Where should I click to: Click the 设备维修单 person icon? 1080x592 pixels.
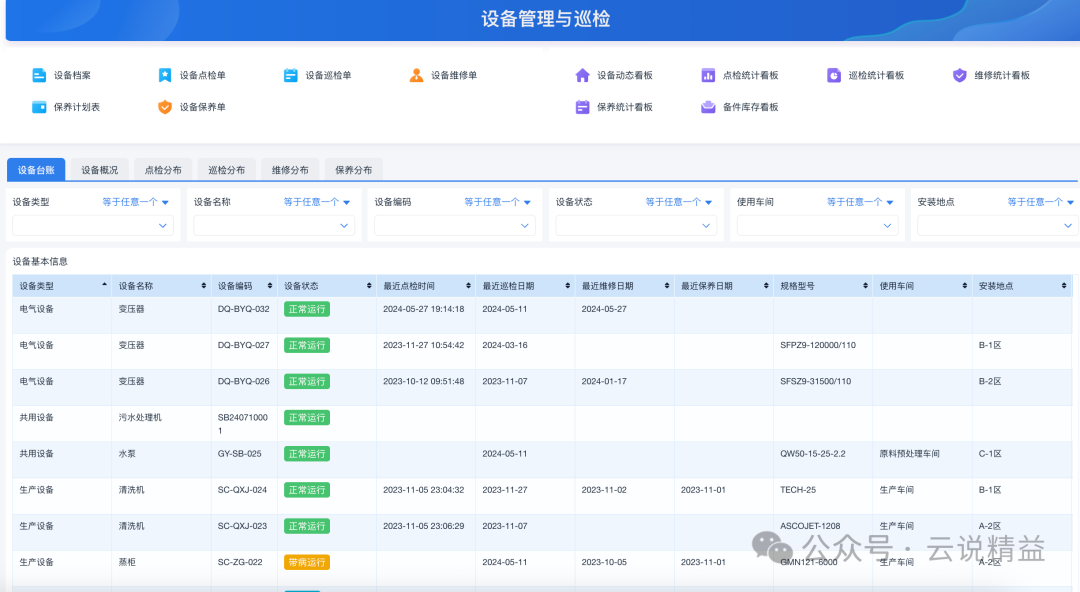[416, 75]
